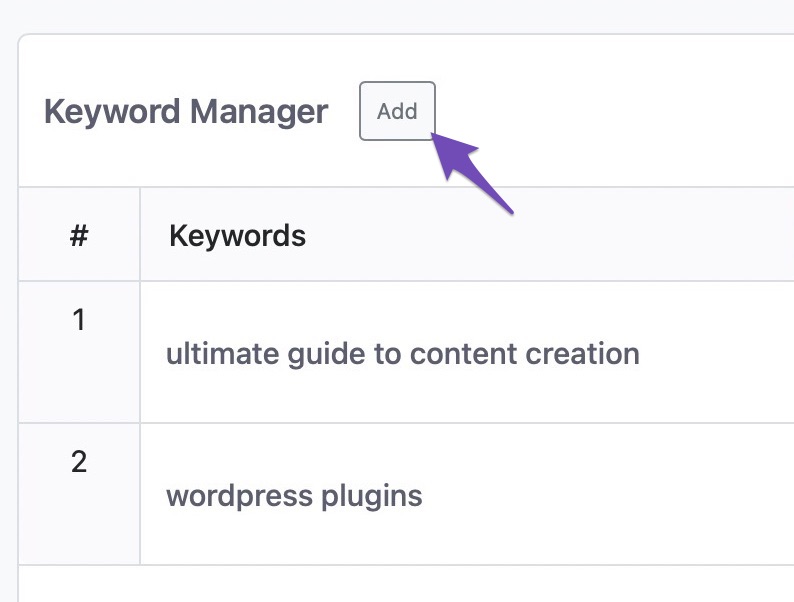794x602 pixels.
Task: Open keyword 'ultimate guide to content creation'
Action: (x=402, y=353)
